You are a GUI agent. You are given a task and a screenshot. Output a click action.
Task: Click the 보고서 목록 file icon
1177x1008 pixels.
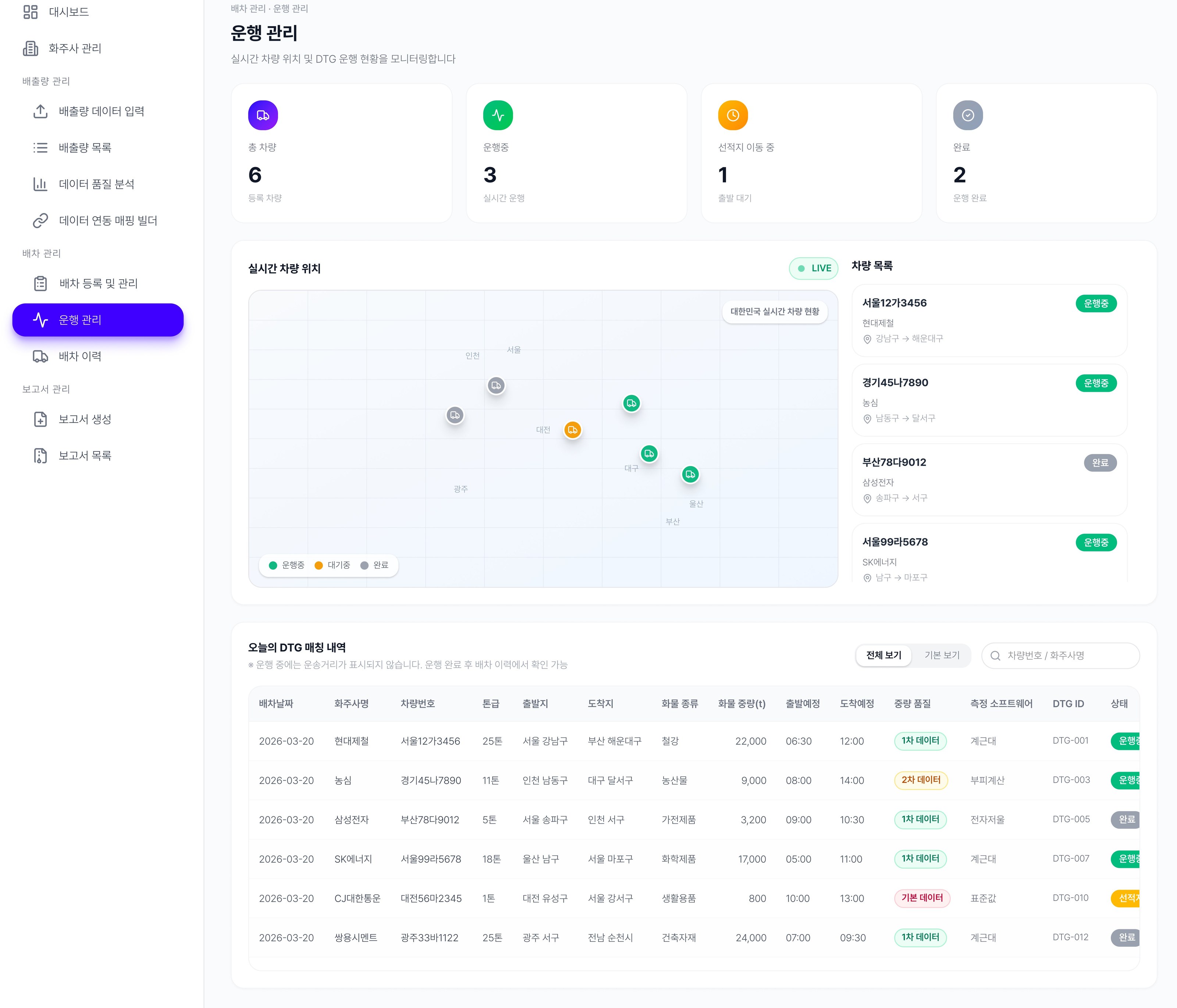(x=40, y=456)
